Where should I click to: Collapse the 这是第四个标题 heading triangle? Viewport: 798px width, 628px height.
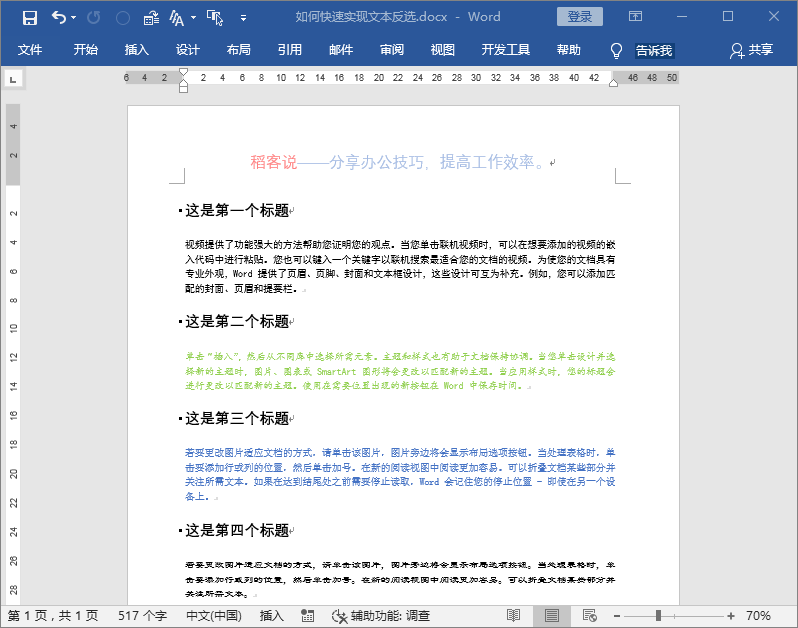point(180,530)
